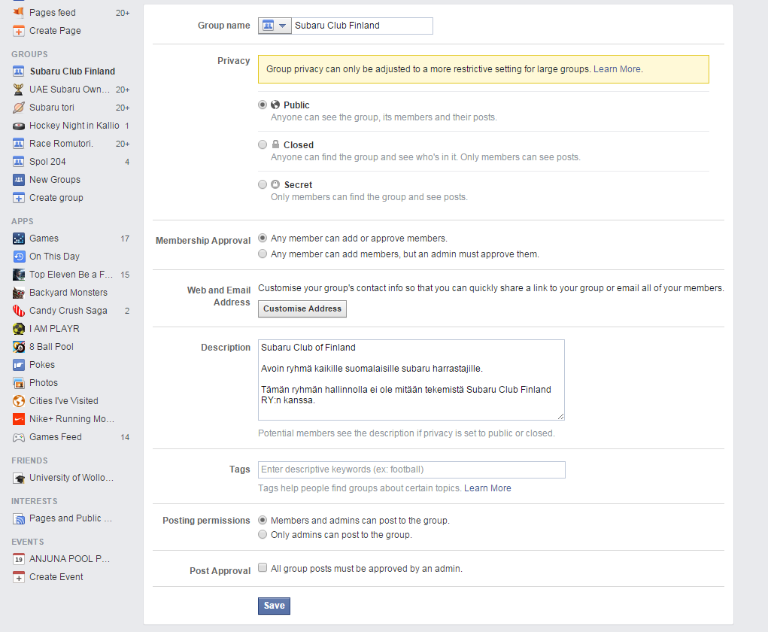Click the University of Wollongong friends icon

click(x=19, y=478)
